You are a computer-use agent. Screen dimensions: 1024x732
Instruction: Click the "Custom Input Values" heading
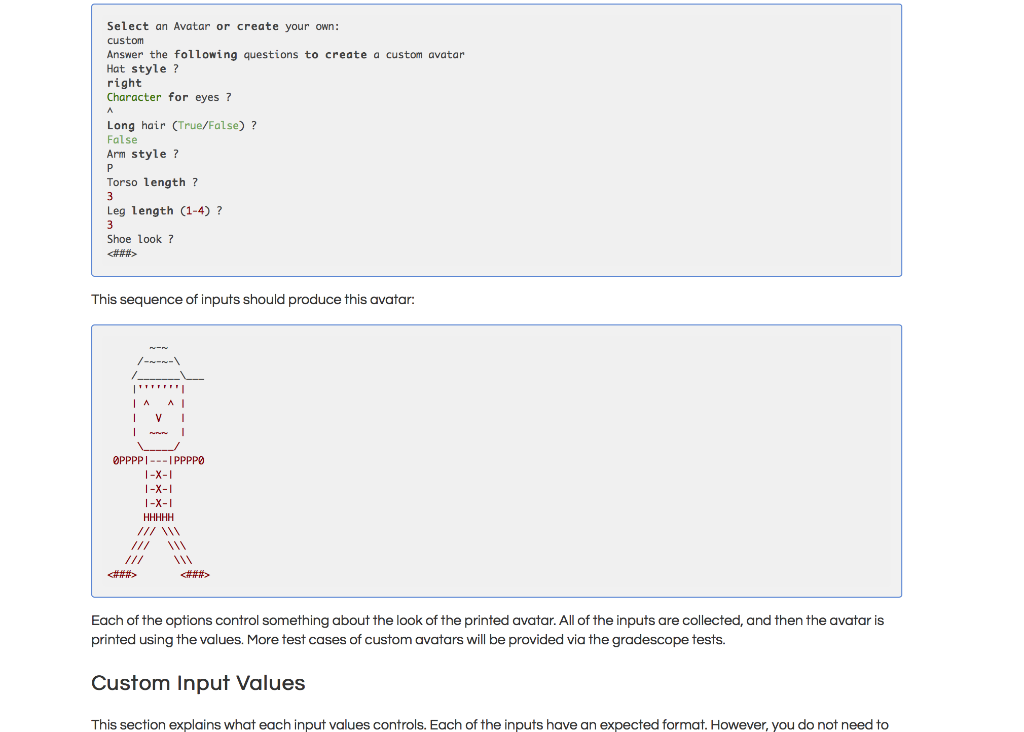click(x=197, y=683)
